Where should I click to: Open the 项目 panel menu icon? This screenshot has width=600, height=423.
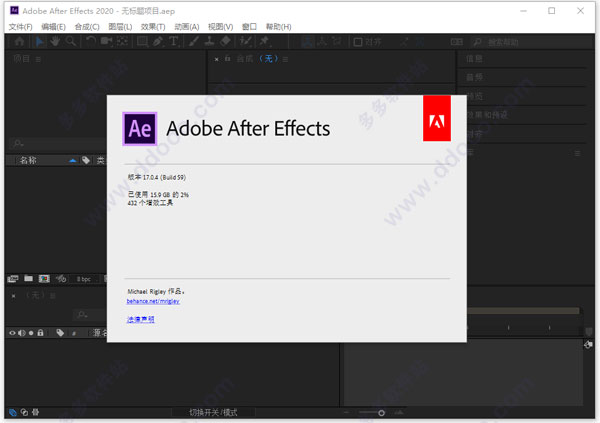(38, 59)
